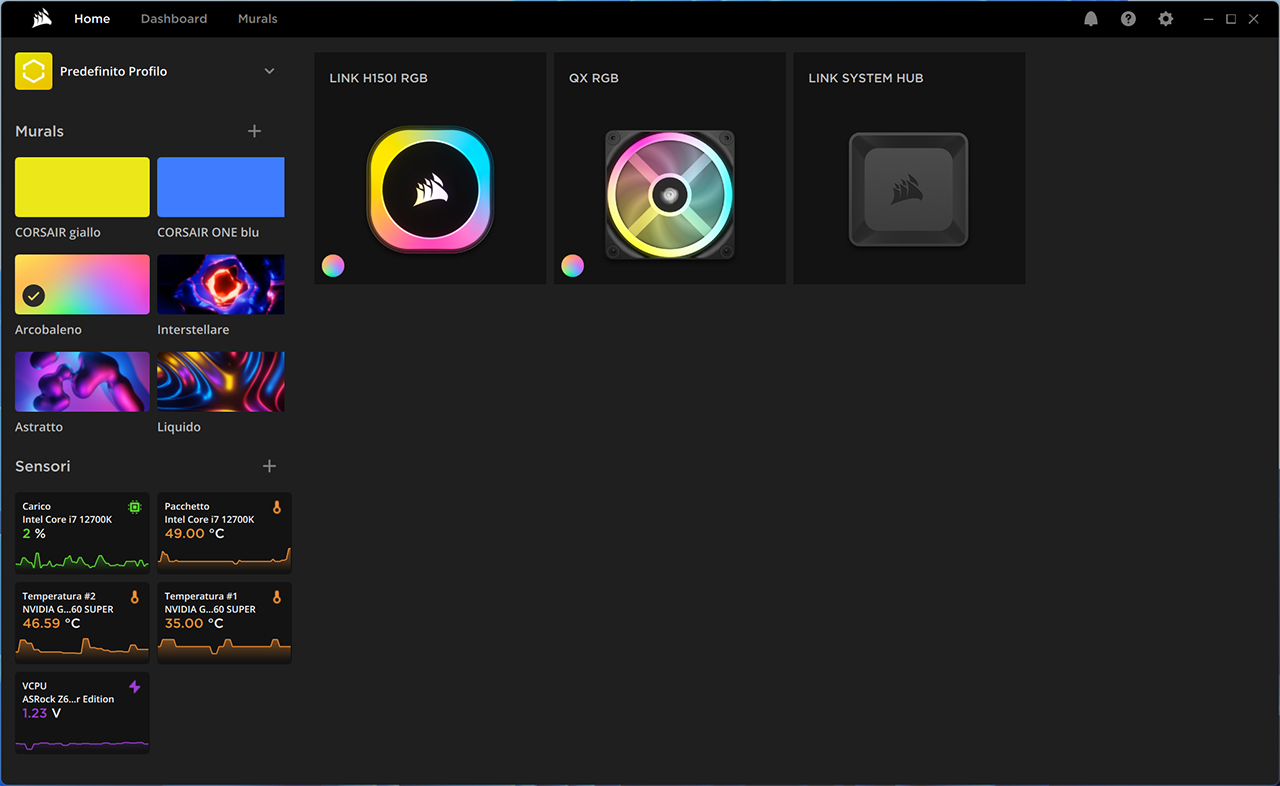The height and width of the screenshot is (786, 1280).
Task: Click the Murals section heading in the sidebar
Action: 40,131
